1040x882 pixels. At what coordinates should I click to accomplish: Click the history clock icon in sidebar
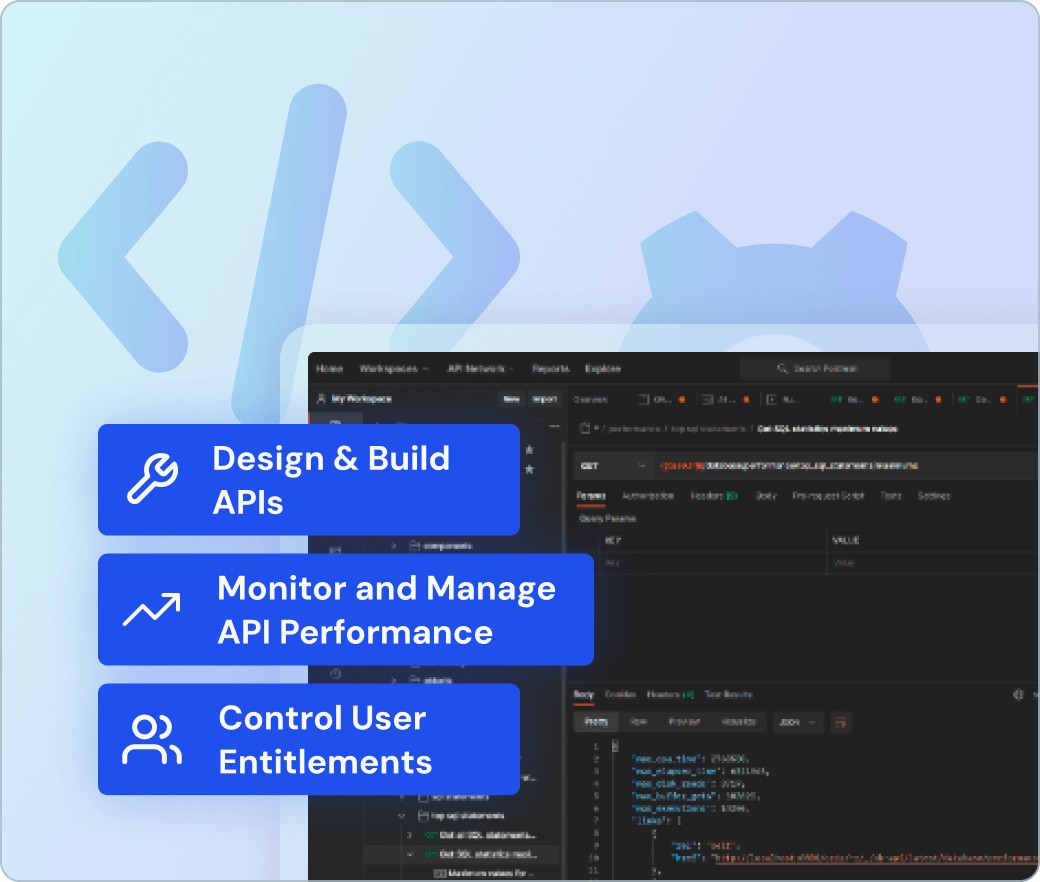point(336,674)
